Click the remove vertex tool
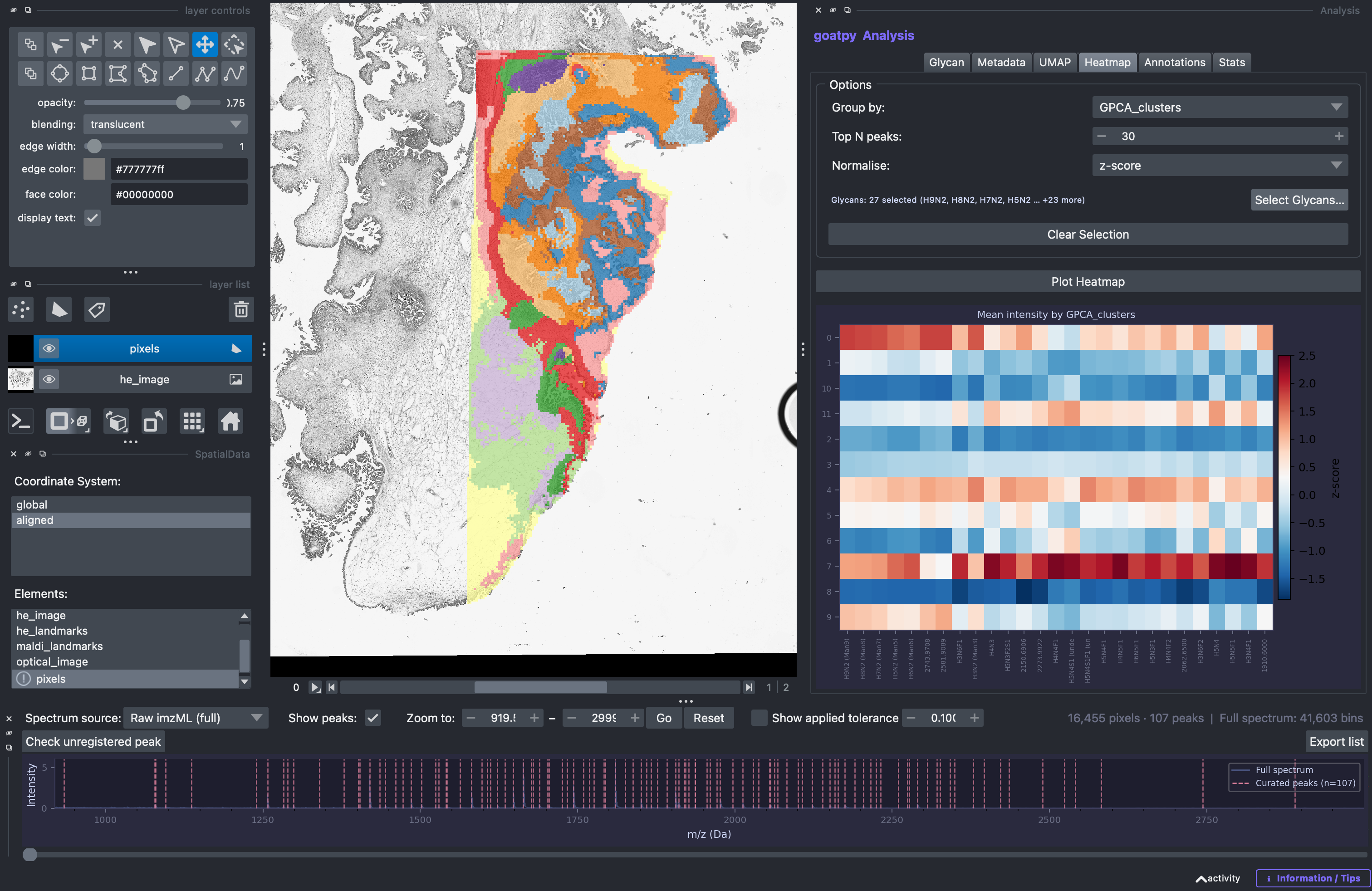The height and width of the screenshot is (891, 1372). pyautogui.click(x=60, y=44)
